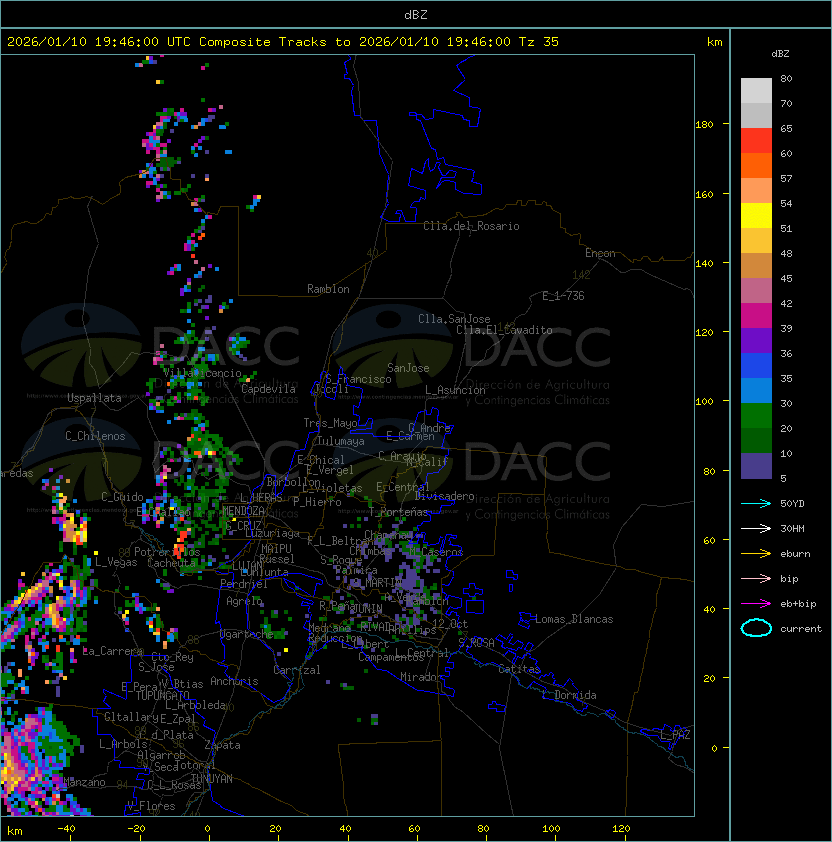The height and width of the screenshot is (842, 832).
Task: Click the '-40' tick on the bottom axis
Action: tap(66, 829)
